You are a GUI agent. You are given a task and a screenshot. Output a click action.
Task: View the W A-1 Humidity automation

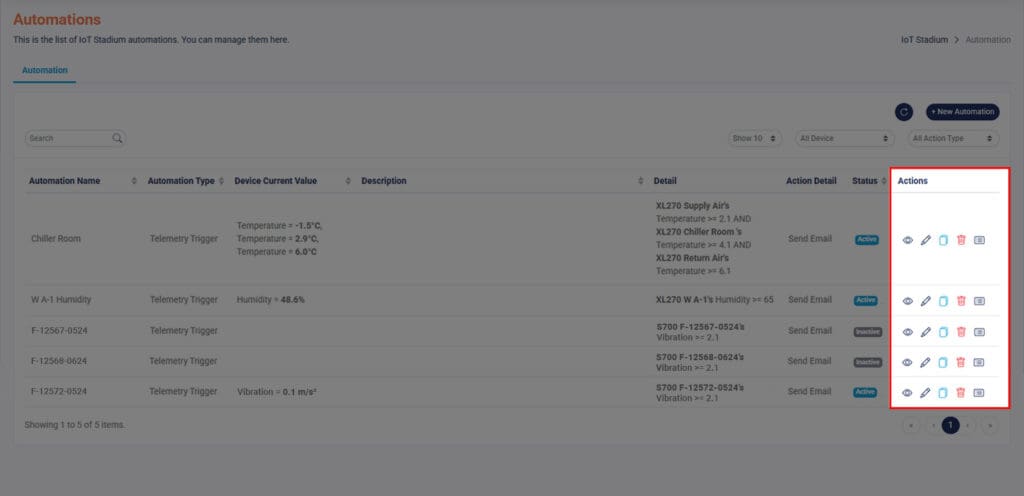click(x=907, y=300)
